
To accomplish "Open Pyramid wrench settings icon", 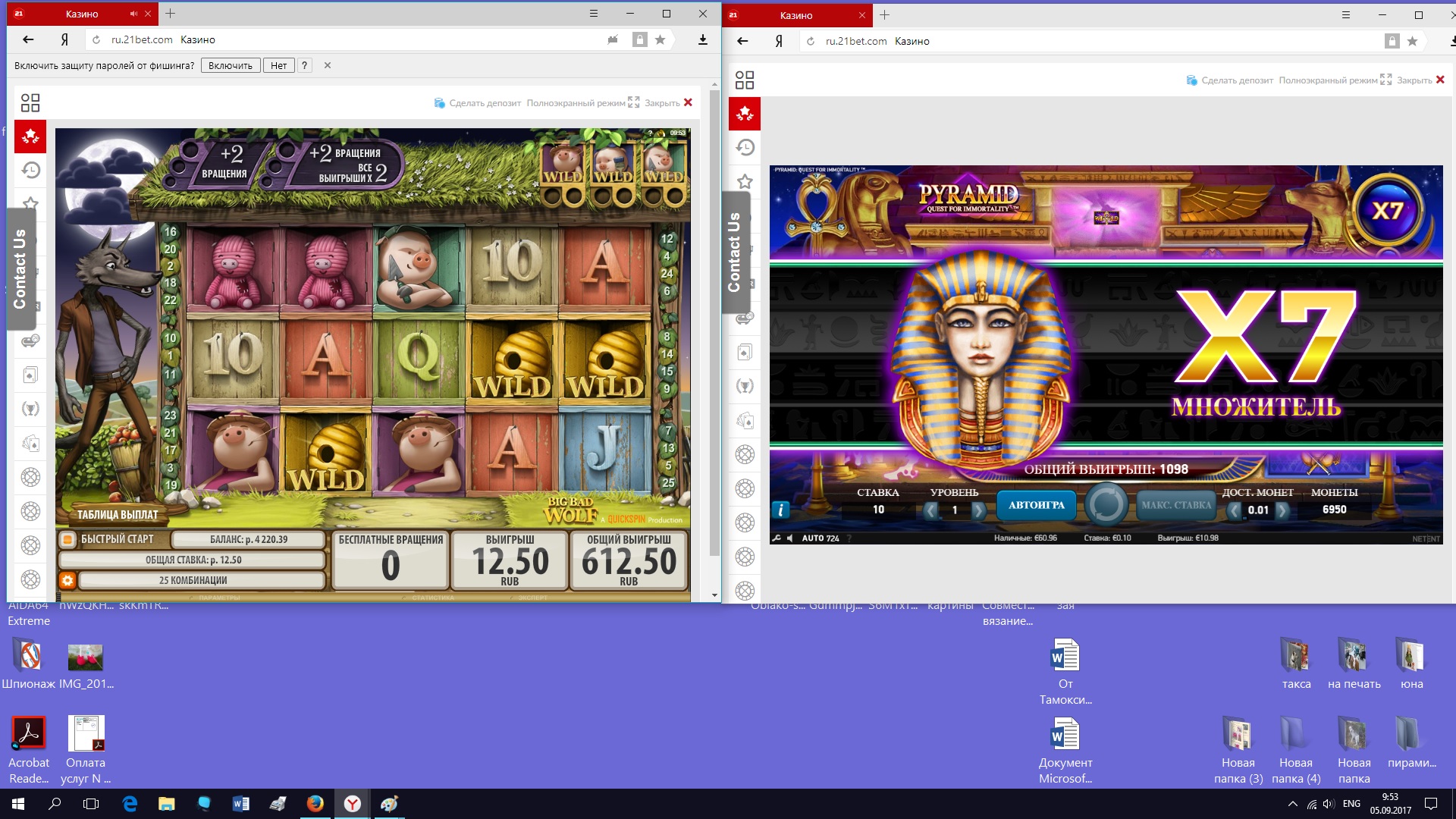I will (777, 538).
